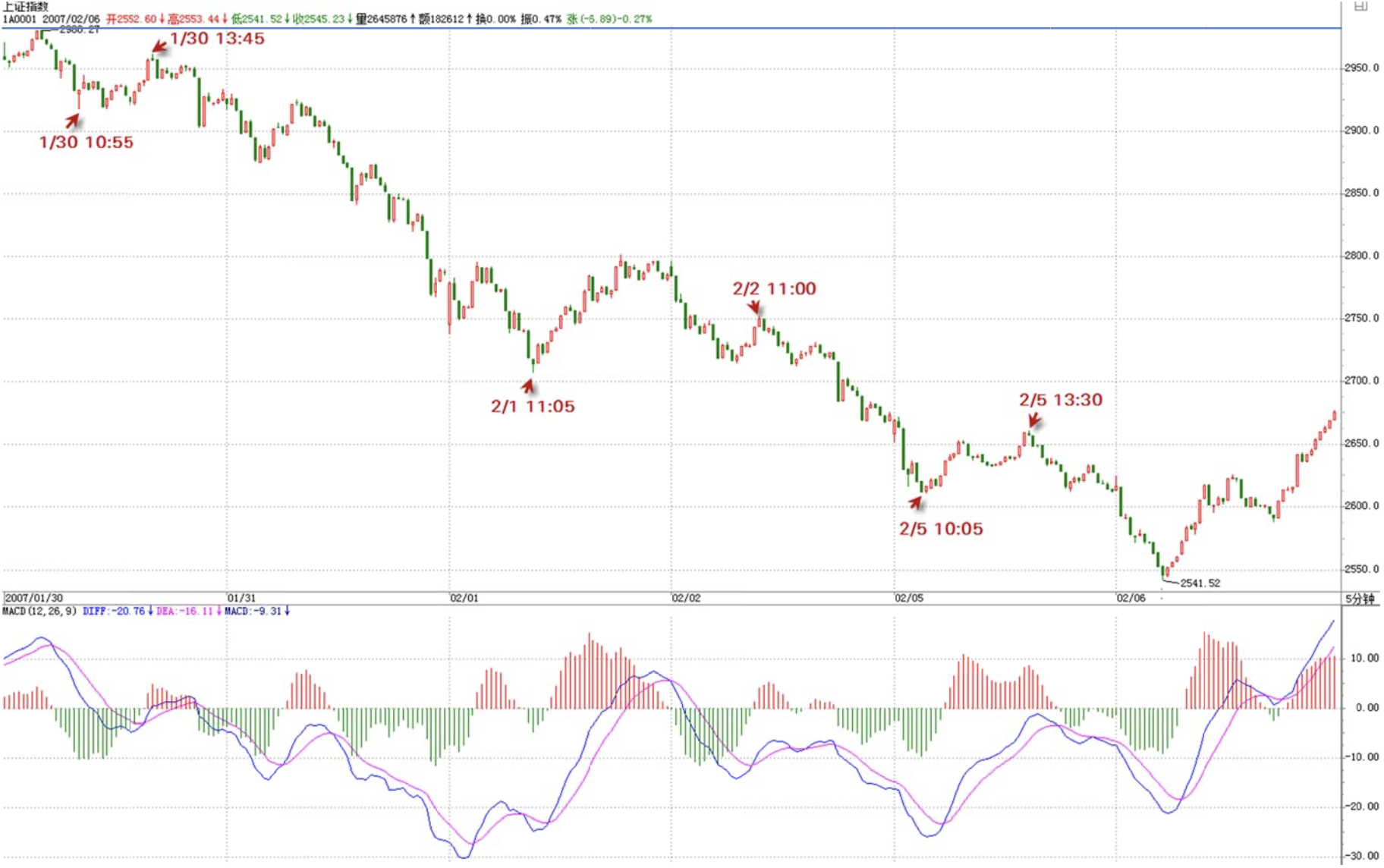Click the MACD(12,26,9) indicator label
Image resolution: width=1384 pixels, height=868 pixels.
point(39,612)
